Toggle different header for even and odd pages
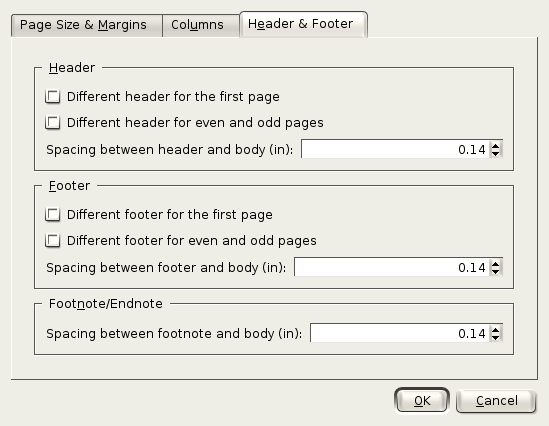The image size is (549, 426). pos(53,123)
